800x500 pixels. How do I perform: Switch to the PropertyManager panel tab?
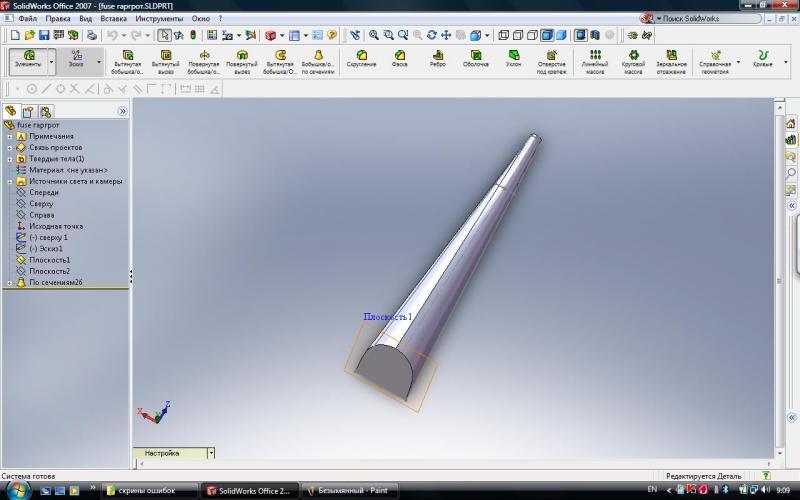(x=29, y=111)
